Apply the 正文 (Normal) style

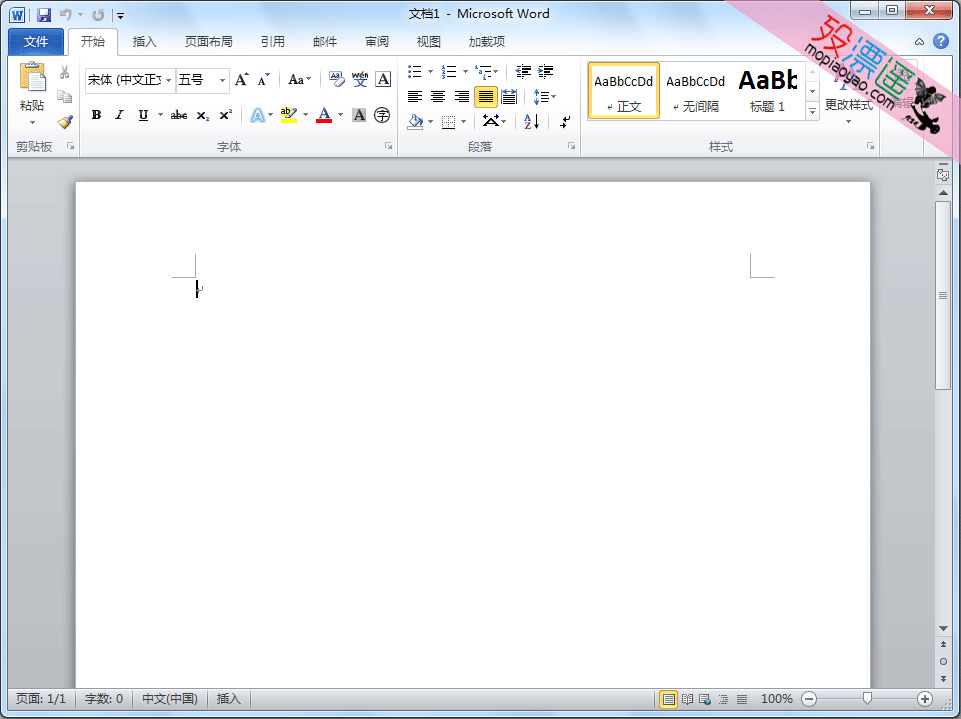[x=624, y=90]
